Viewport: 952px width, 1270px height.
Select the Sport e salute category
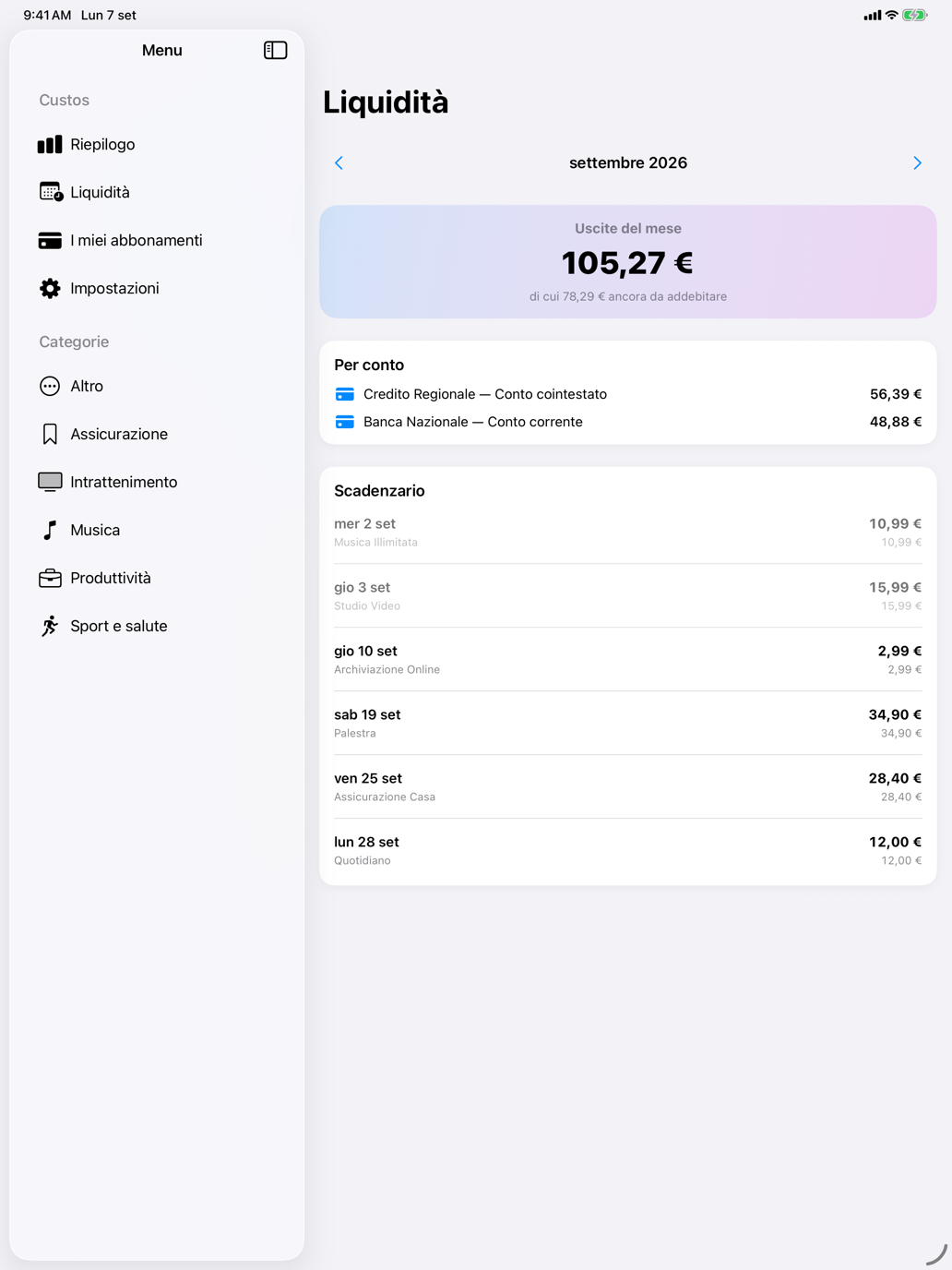(x=157, y=626)
